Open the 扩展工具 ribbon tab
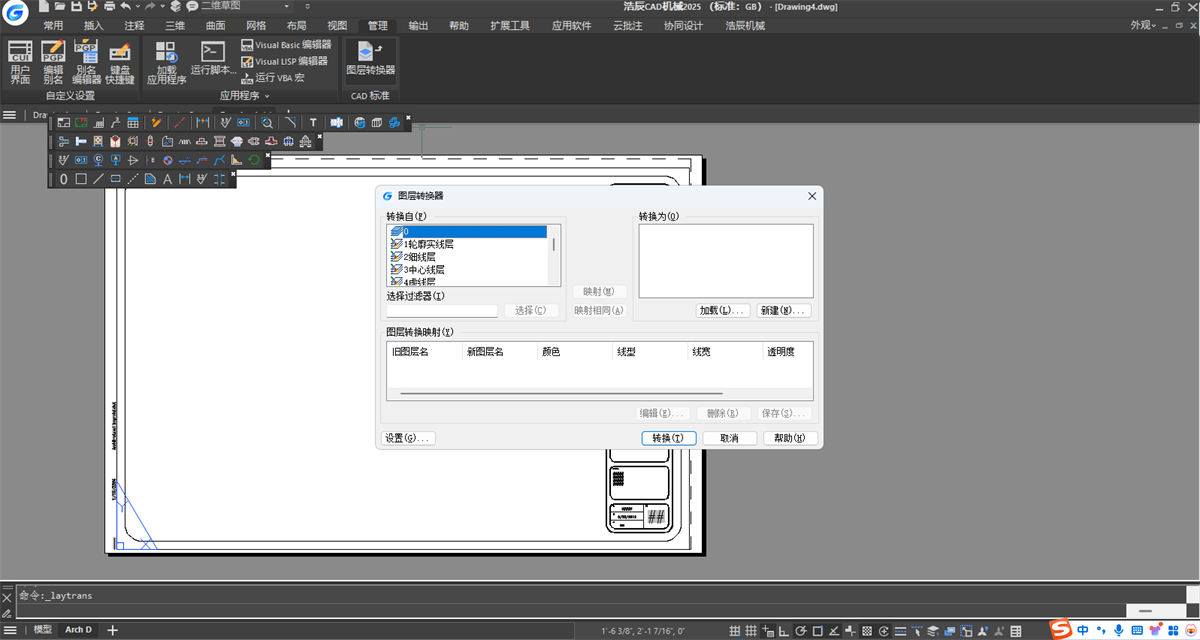 tap(510, 25)
